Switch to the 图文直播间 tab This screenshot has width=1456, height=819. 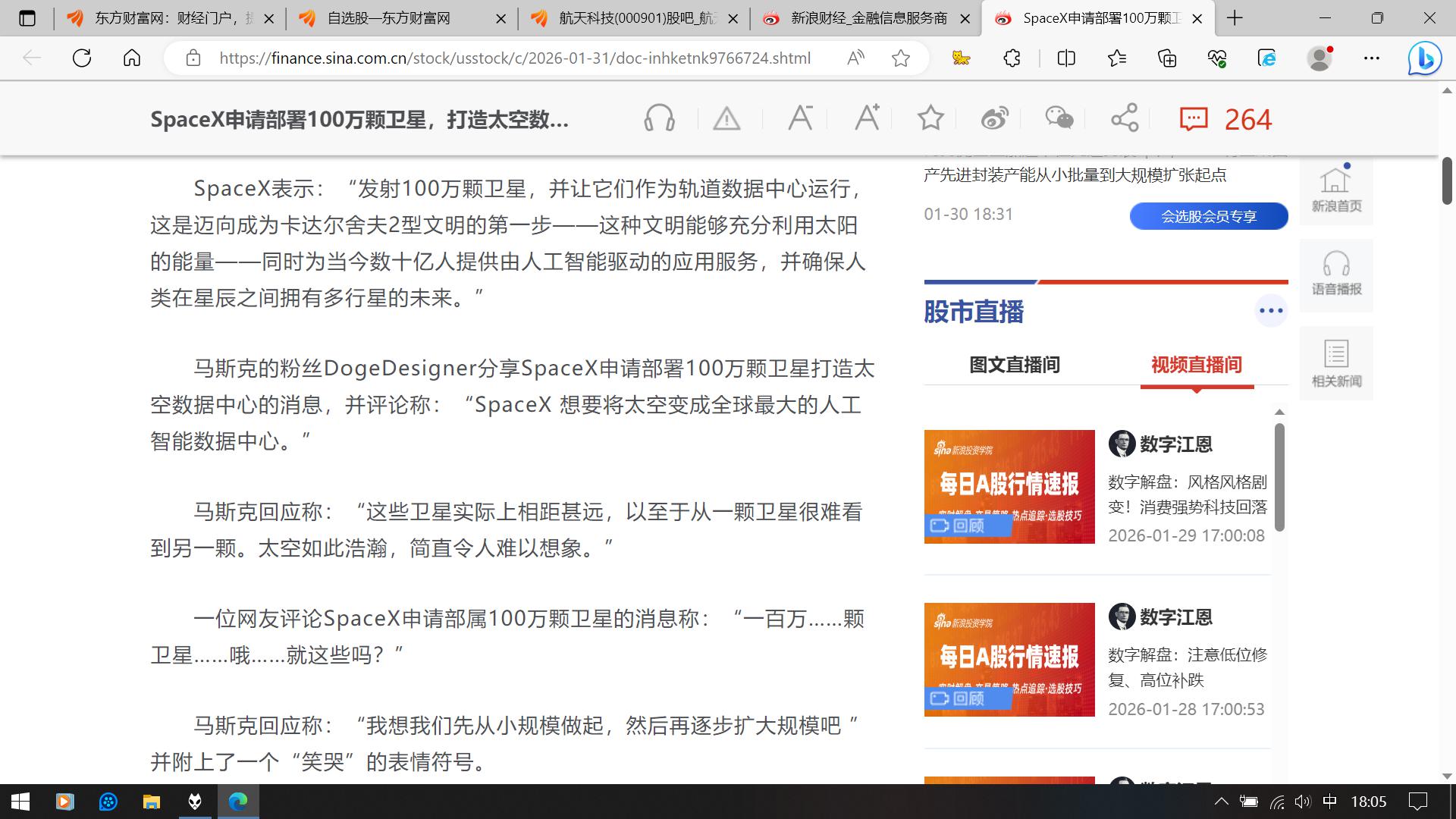[1014, 365]
